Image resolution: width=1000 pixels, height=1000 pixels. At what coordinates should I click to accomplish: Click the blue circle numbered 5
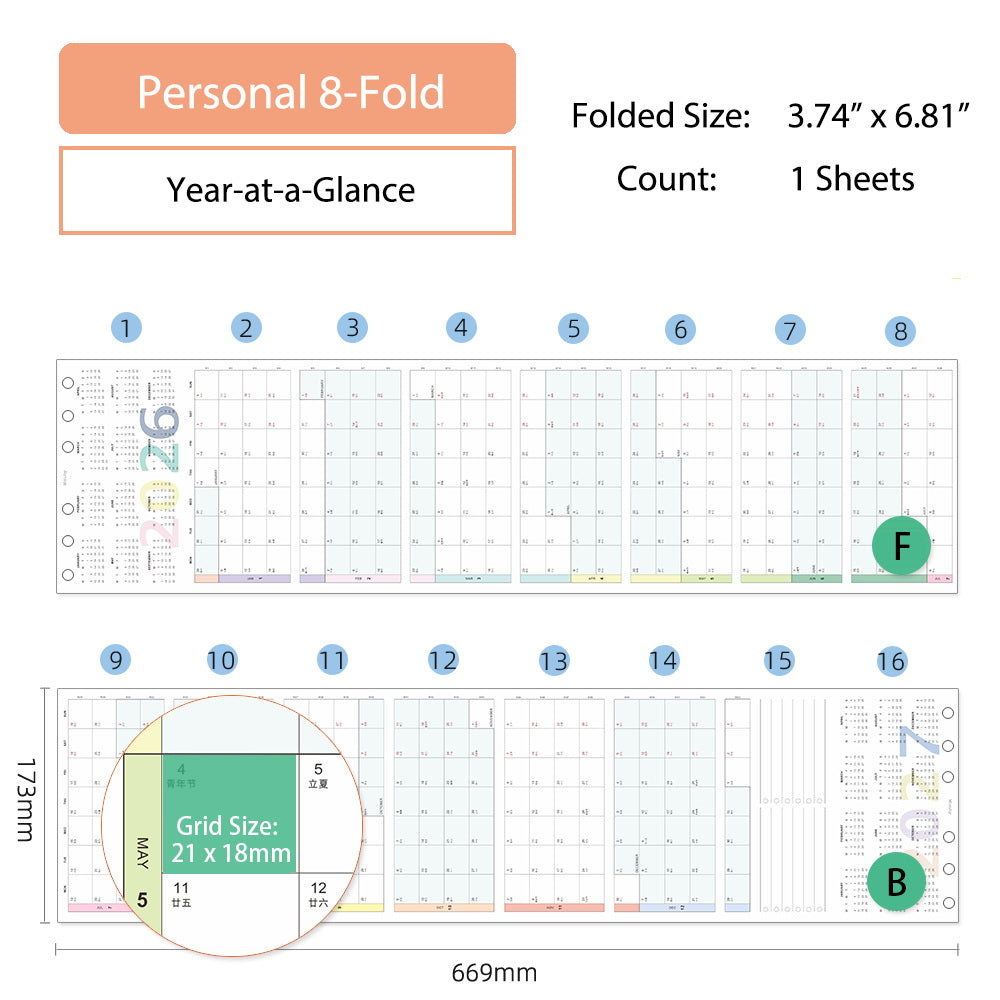tap(573, 329)
